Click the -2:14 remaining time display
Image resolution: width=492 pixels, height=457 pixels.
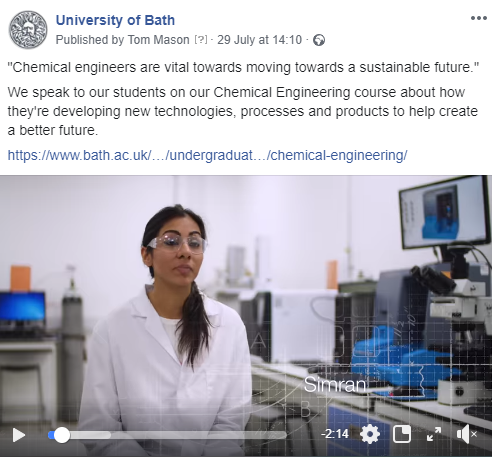click(335, 434)
